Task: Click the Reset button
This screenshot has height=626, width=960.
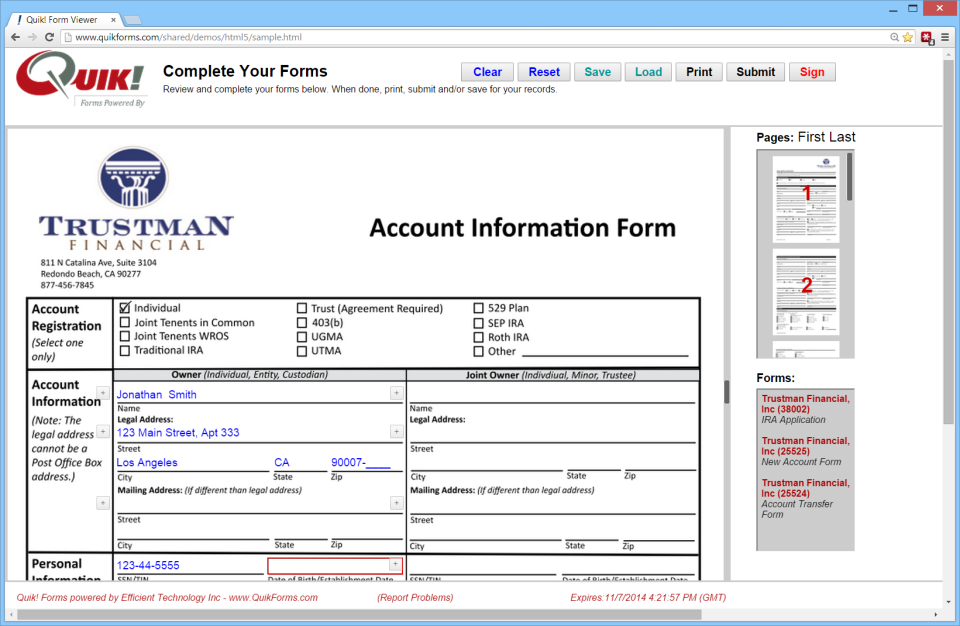Action: (544, 72)
